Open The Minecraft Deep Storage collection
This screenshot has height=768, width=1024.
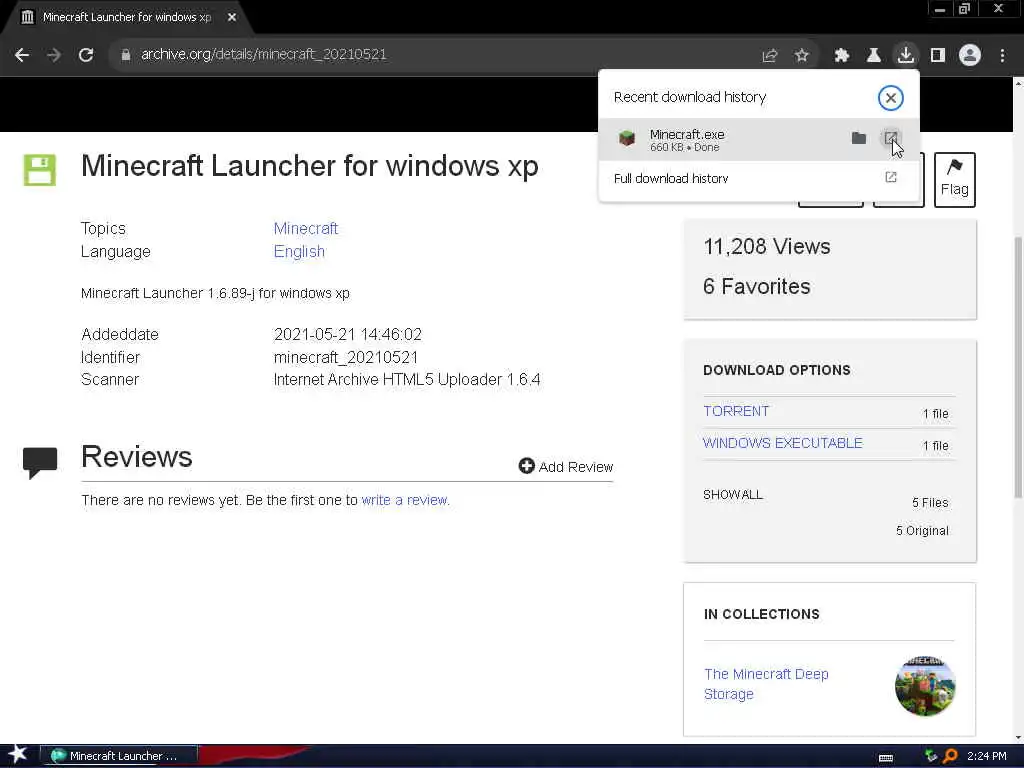coord(766,684)
